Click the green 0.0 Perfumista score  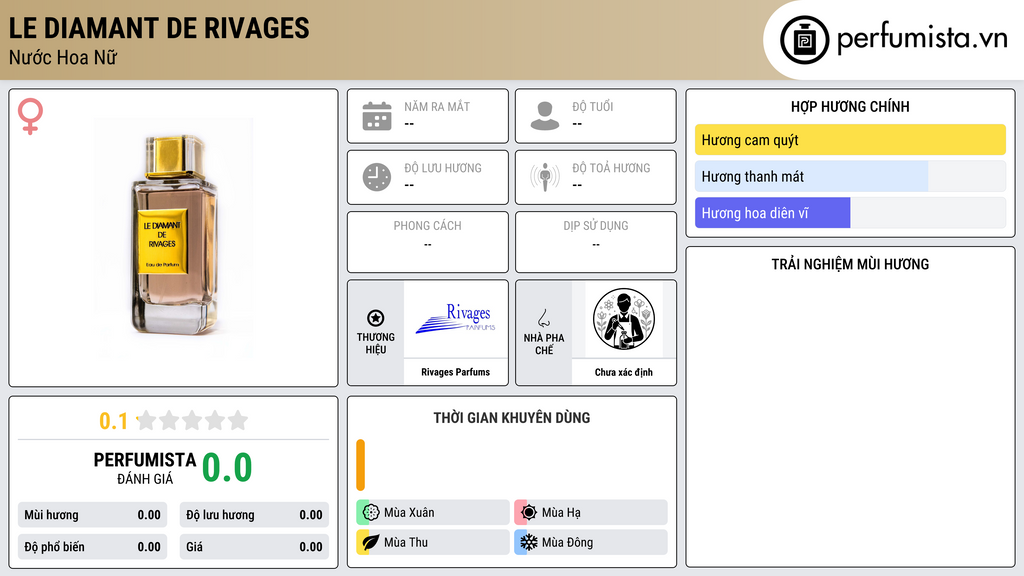pos(227,467)
